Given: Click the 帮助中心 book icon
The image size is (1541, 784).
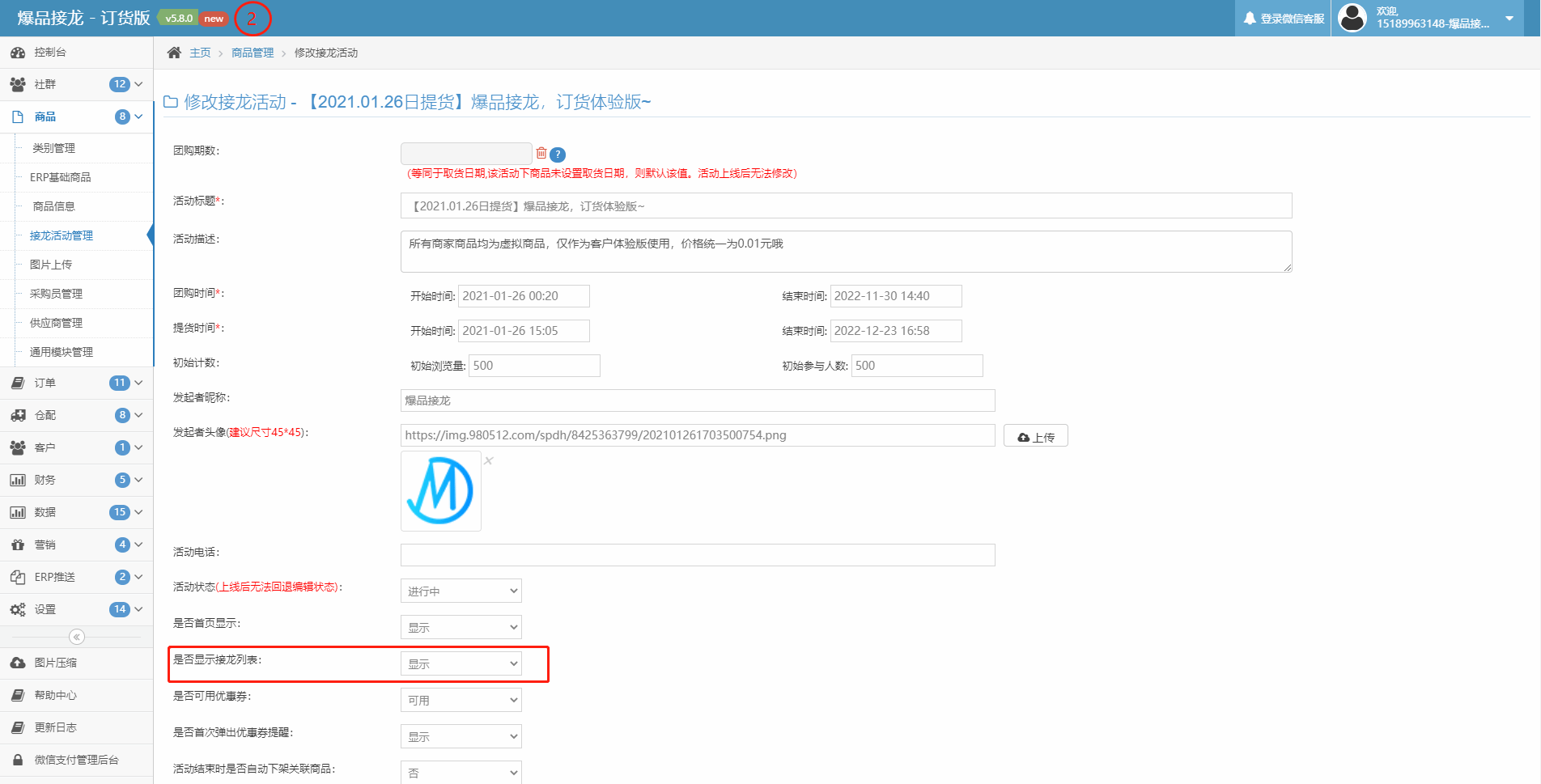Looking at the screenshot, I should point(18,695).
